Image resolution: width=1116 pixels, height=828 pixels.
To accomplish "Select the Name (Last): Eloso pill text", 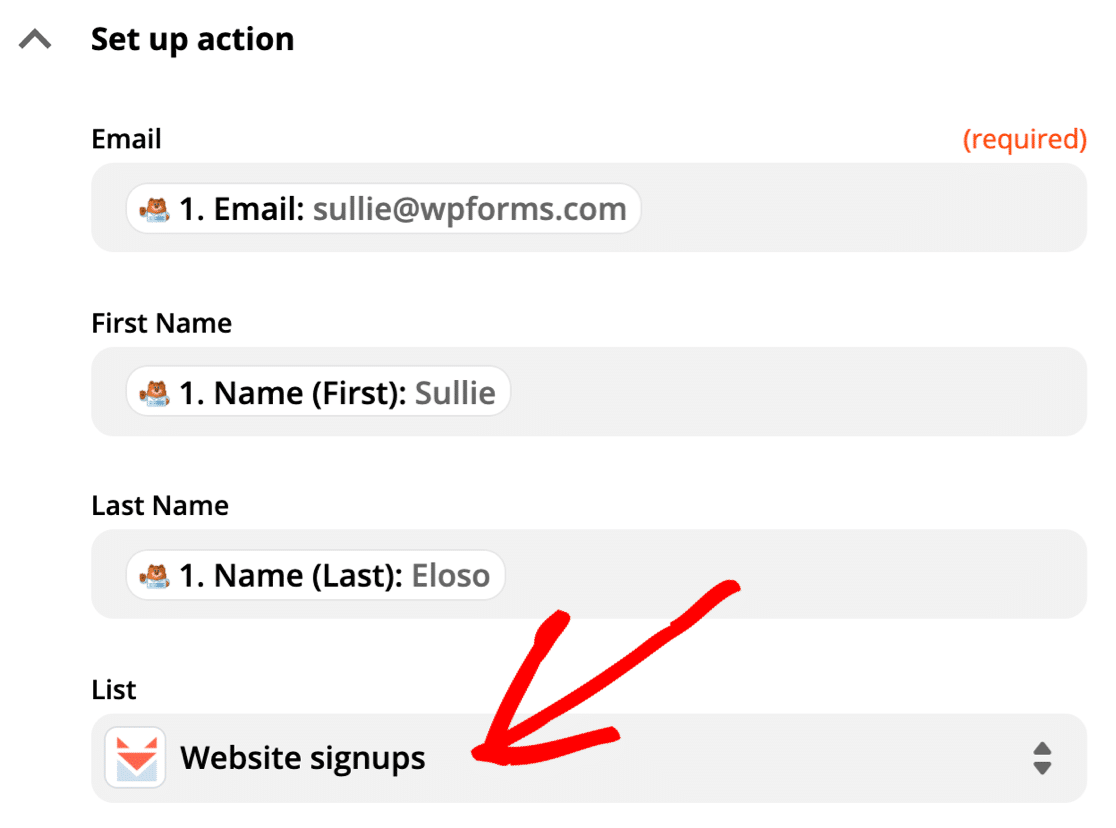I will pyautogui.click(x=334, y=576).
